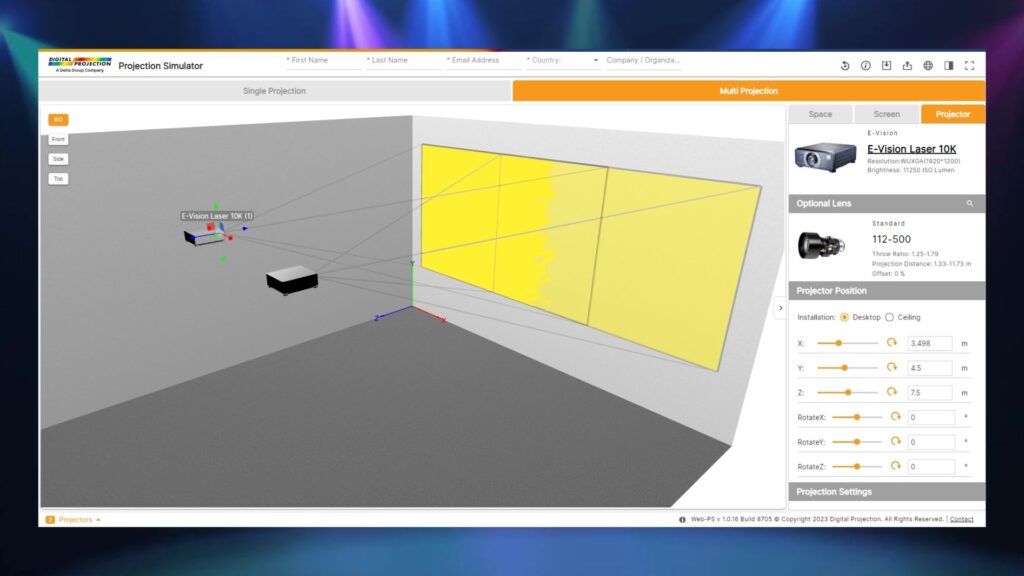Screen dimensions: 1024x576
Task: Click the import/download project icon
Action: click(x=887, y=66)
